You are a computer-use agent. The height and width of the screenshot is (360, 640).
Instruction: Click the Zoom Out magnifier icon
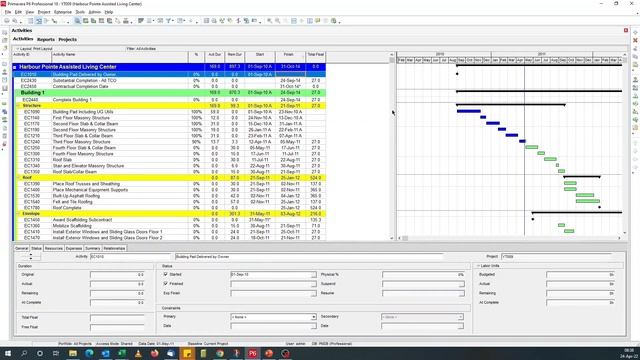(278, 21)
